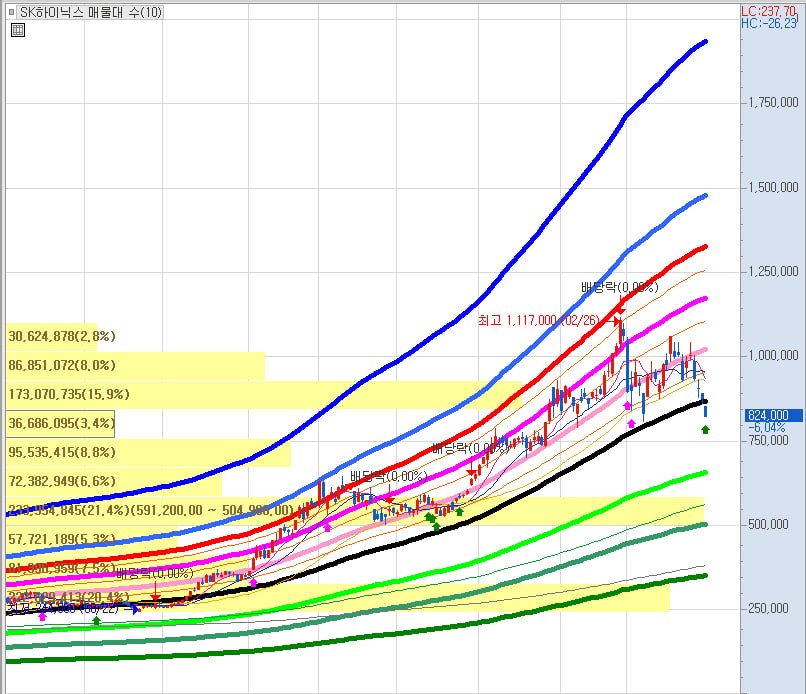
Task: Click the 30,624,878(2.8%) volume profile label
Action: [x=60, y=337]
